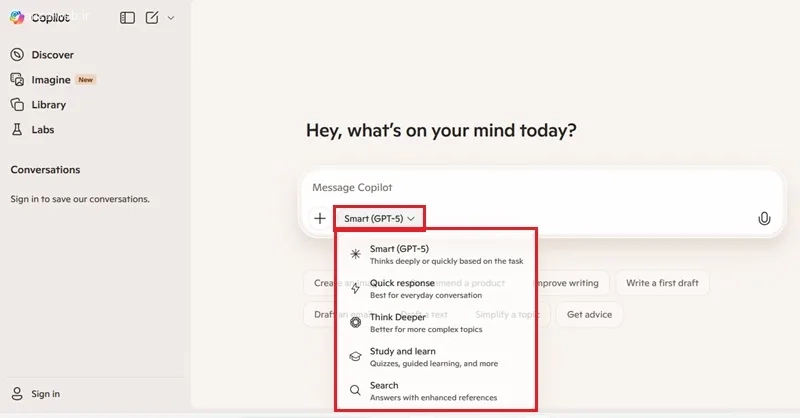Click the Get advice suggestion chip

click(x=590, y=314)
